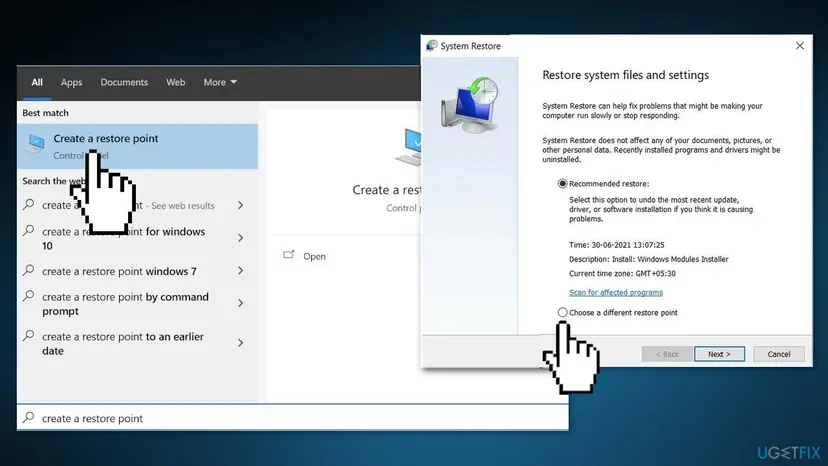
Task: Select the Web search tab
Action: [175, 82]
